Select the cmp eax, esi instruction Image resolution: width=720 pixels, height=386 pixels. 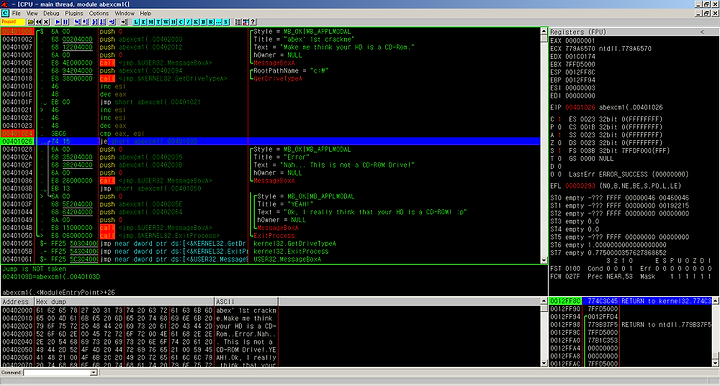coord(122,134)
